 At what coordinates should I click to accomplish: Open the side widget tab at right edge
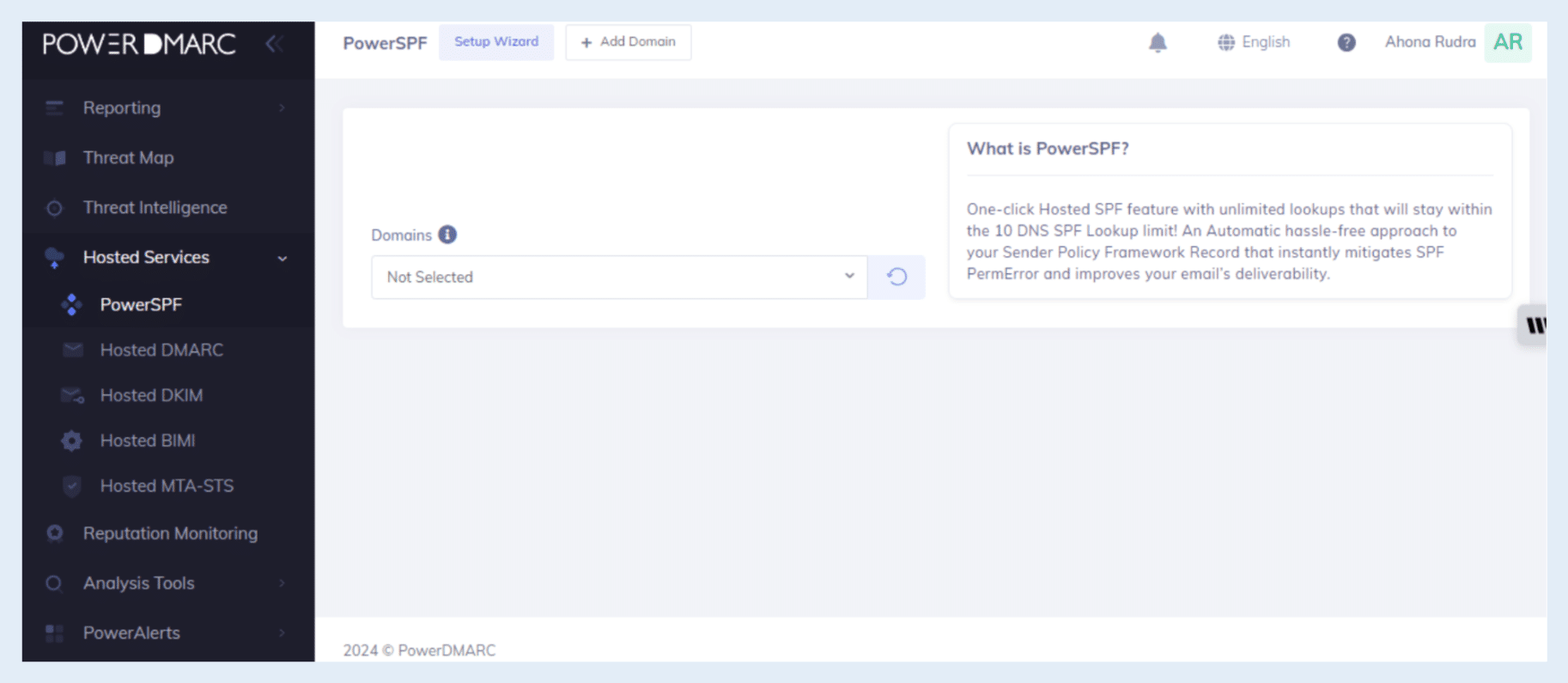[x=1534, y=325]
